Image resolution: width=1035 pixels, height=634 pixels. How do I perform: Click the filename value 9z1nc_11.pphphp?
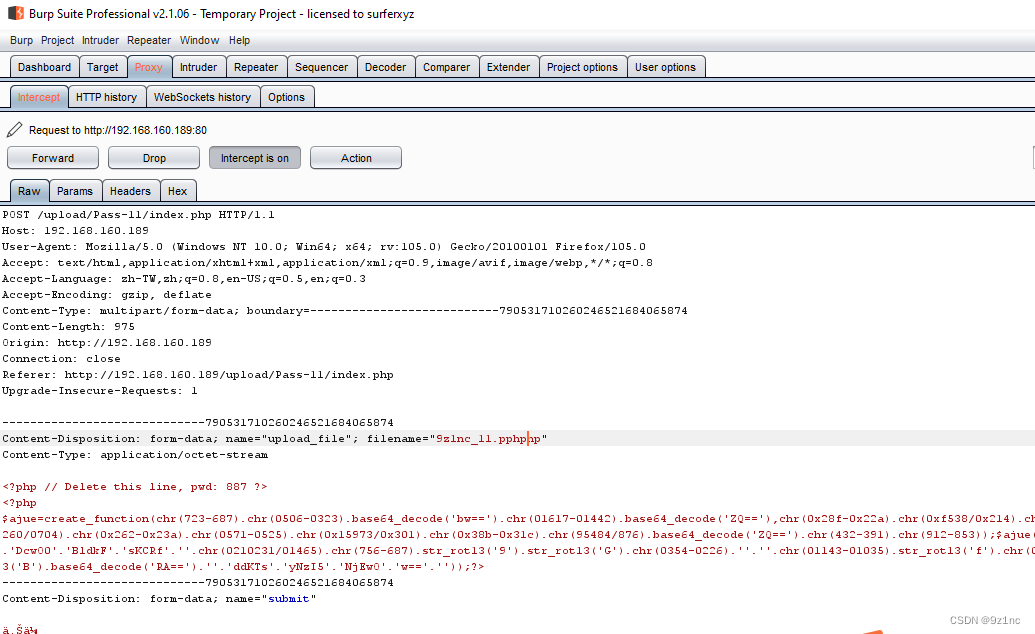tap(488, 439)
